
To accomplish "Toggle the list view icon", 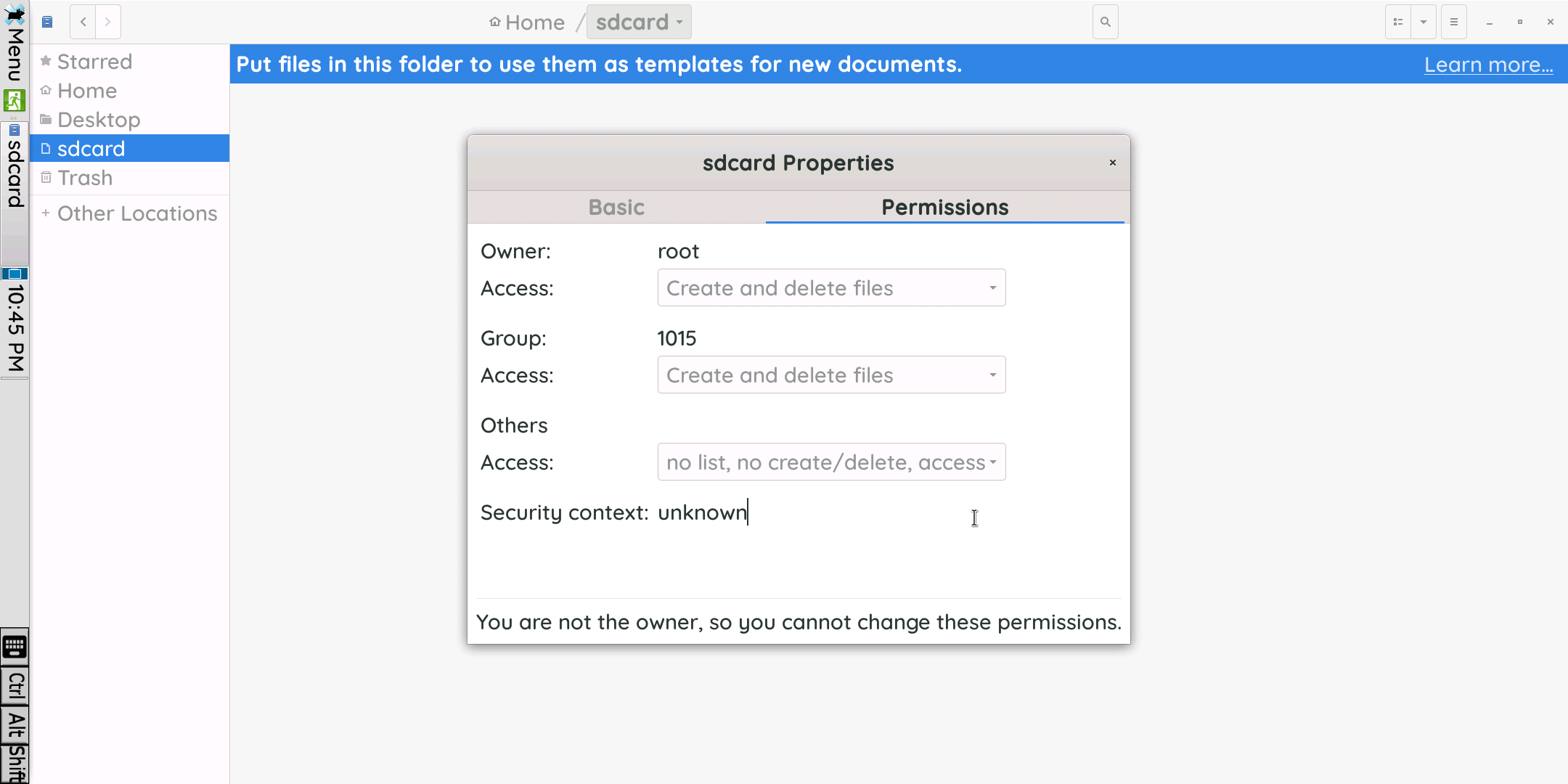I will tap(1398, 22).
